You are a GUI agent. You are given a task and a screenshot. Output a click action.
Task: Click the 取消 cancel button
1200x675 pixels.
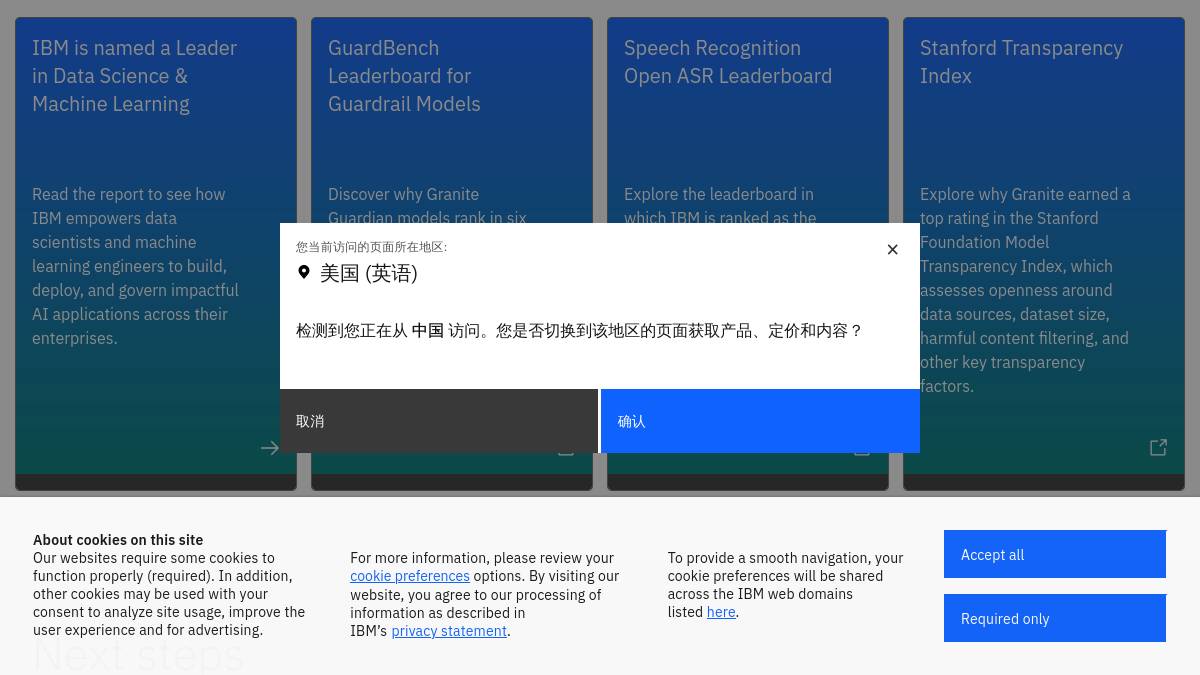[x=439, y=421]
